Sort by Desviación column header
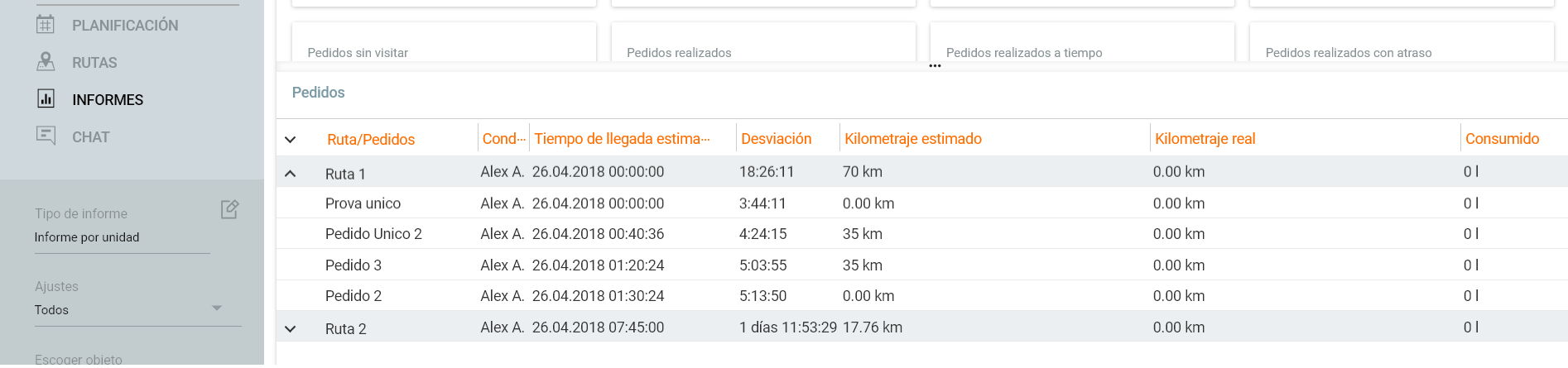 tap(776, 139)
